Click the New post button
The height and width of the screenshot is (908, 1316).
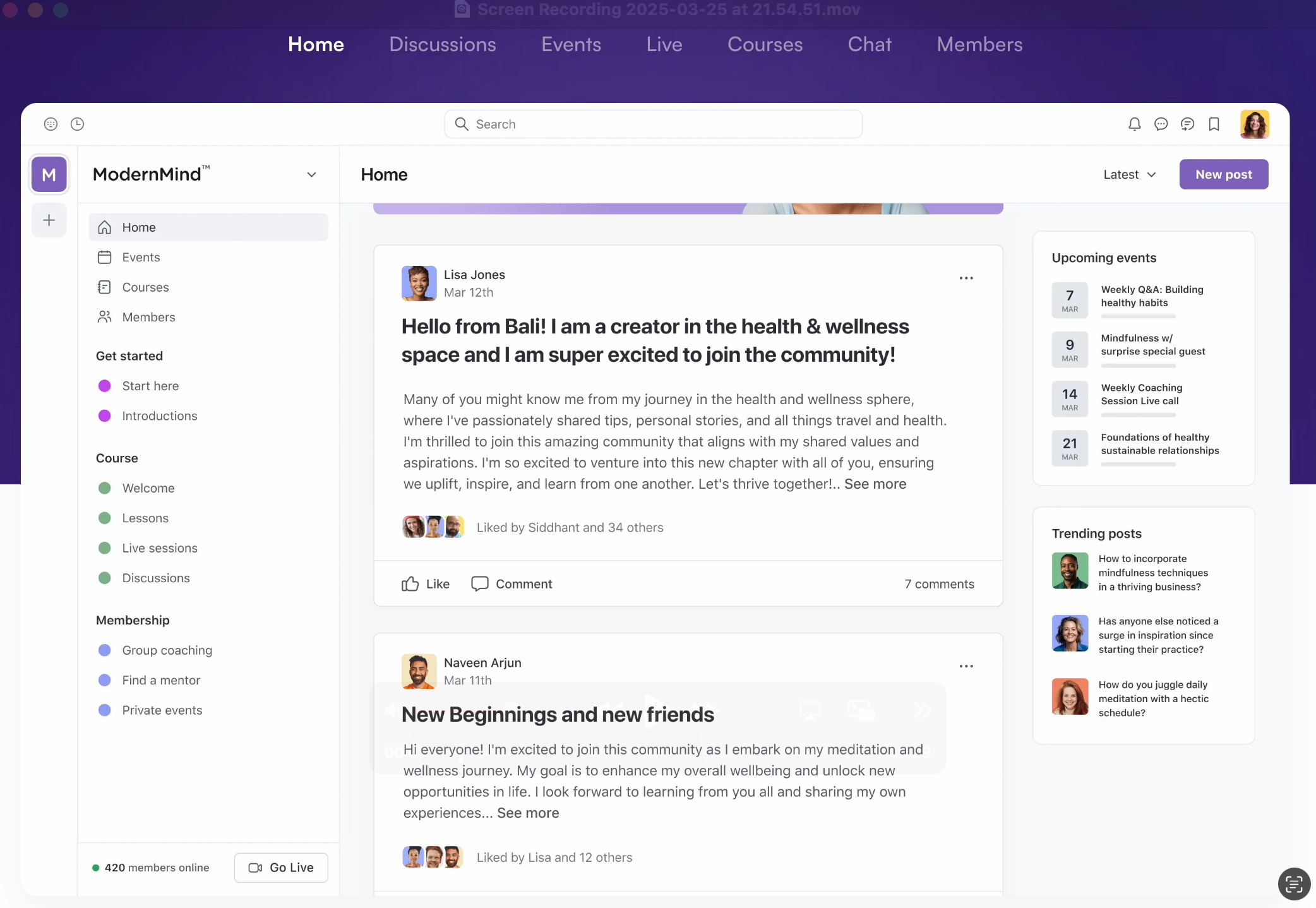tap(1223, 175)
